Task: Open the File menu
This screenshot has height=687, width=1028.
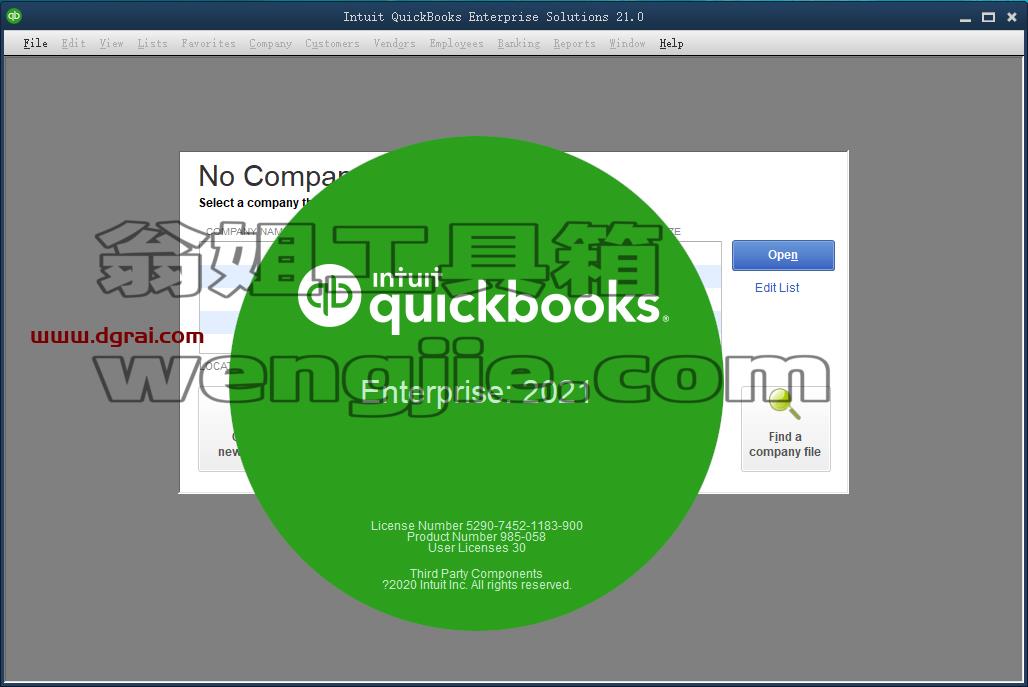Action: pyautogui.click(x=35, y=43)
